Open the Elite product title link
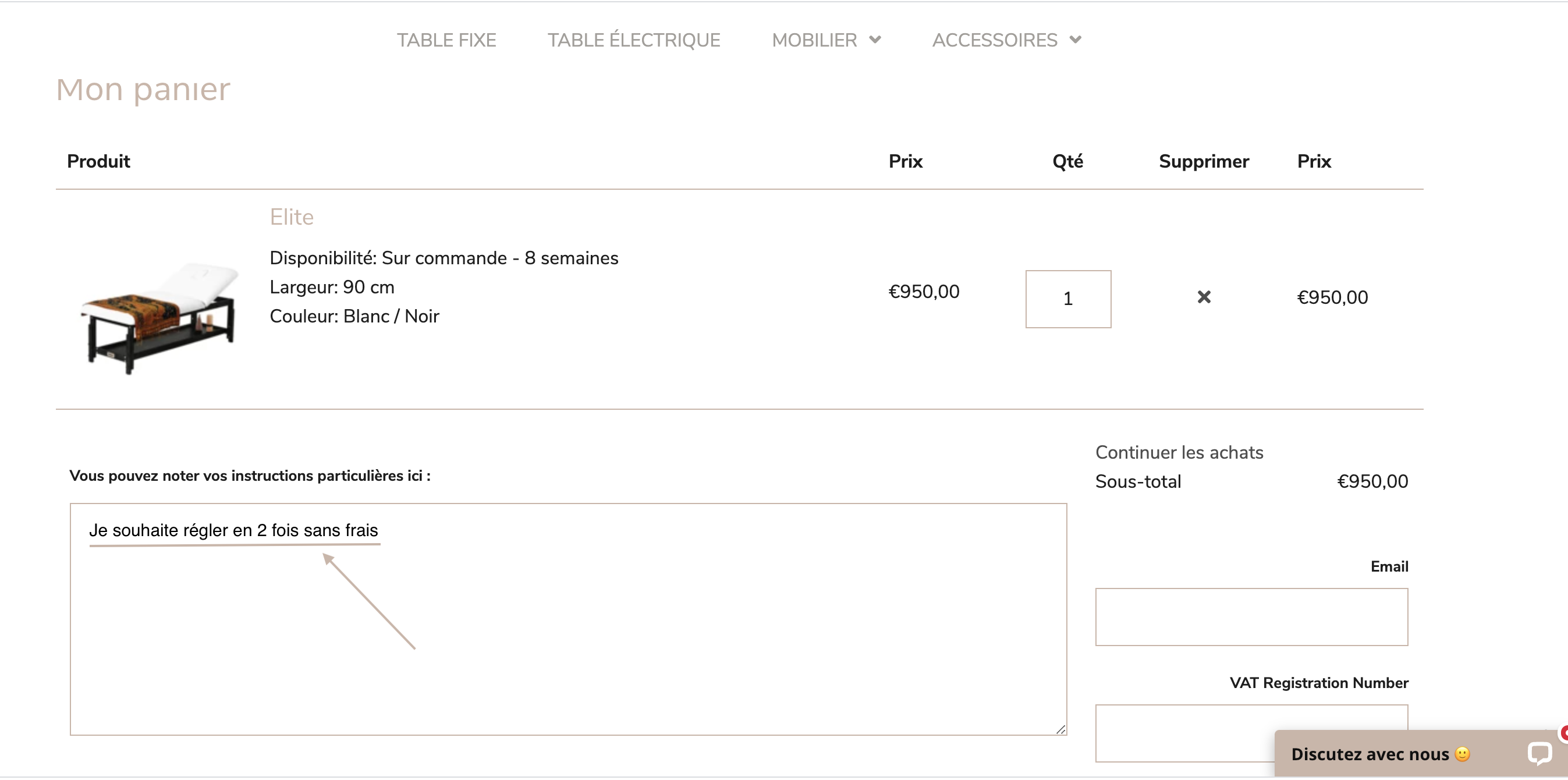 pyautogui.click(x=292, y=217)
